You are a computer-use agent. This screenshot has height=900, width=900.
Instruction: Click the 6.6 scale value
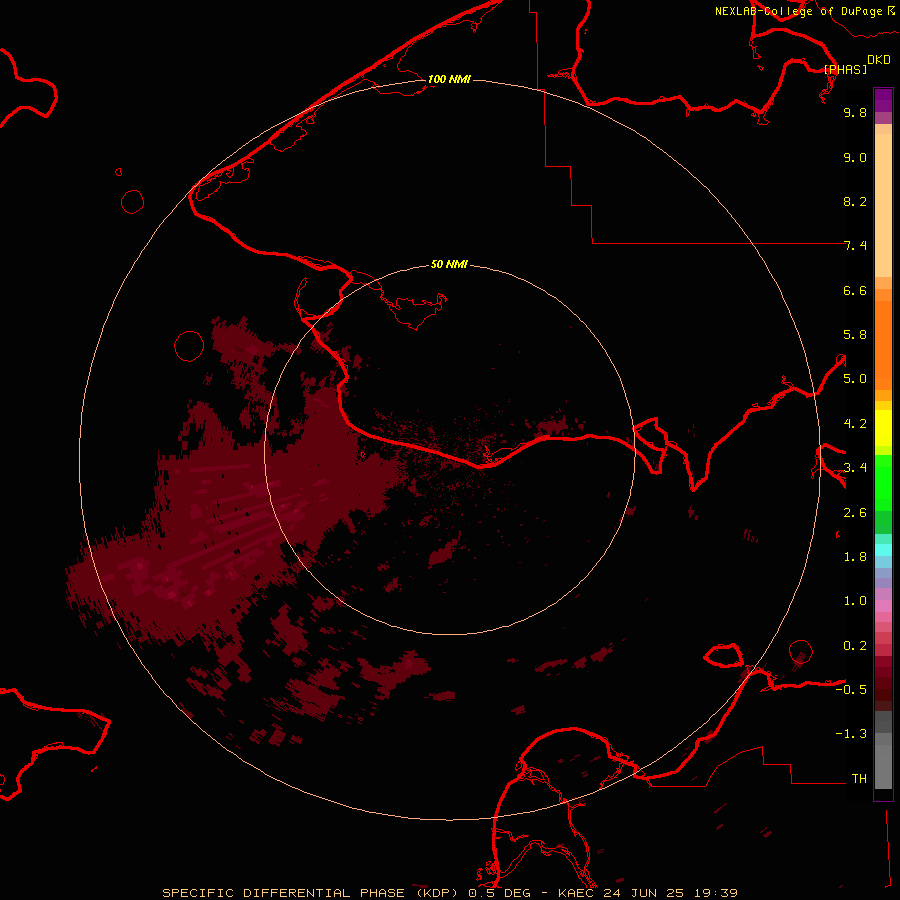[855, 290]
